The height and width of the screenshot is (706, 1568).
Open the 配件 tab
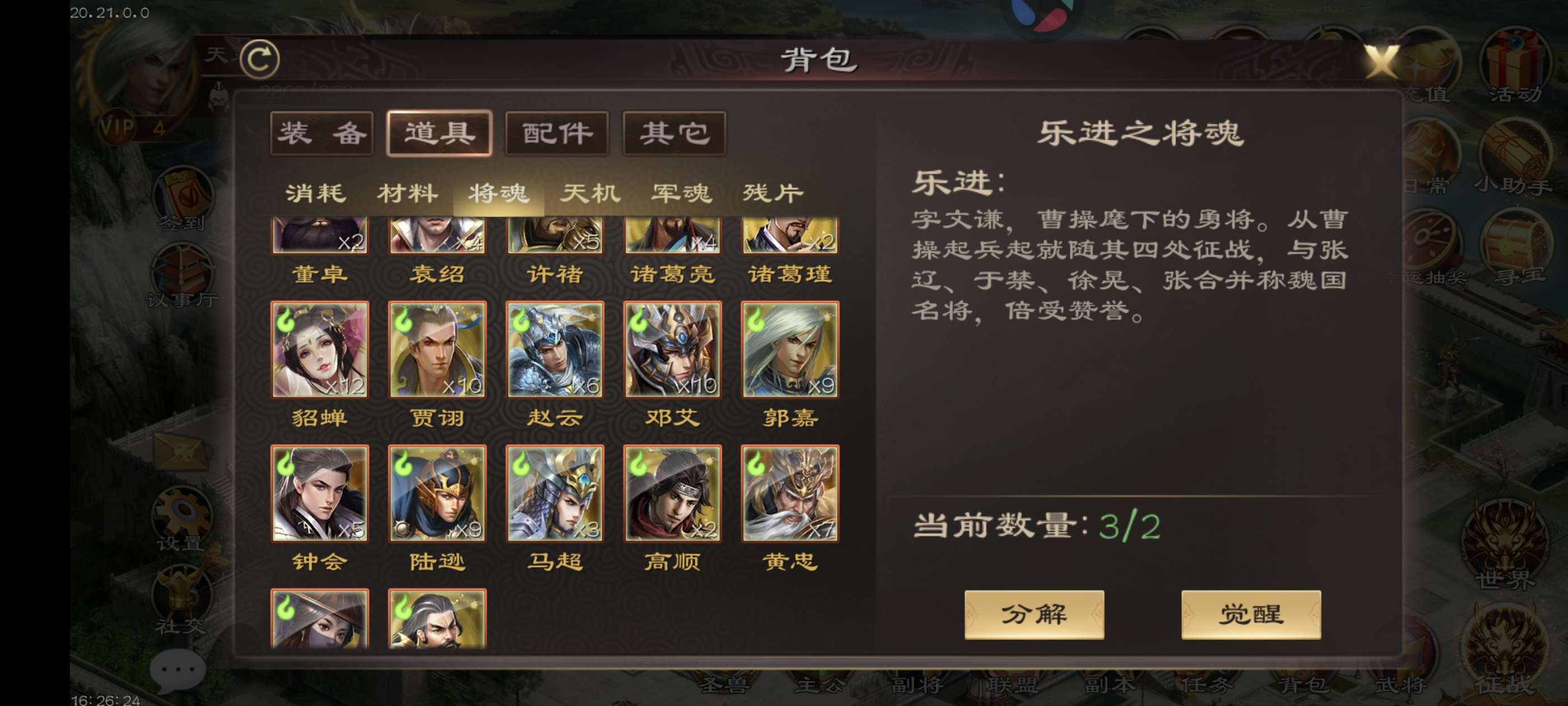click(556, 133)
